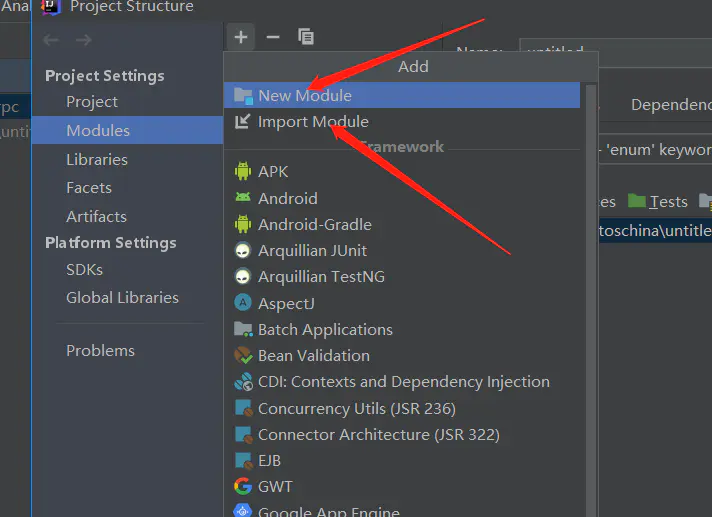Open the Problems section
This screenshot has width=712, height=517.
(100, 350)
